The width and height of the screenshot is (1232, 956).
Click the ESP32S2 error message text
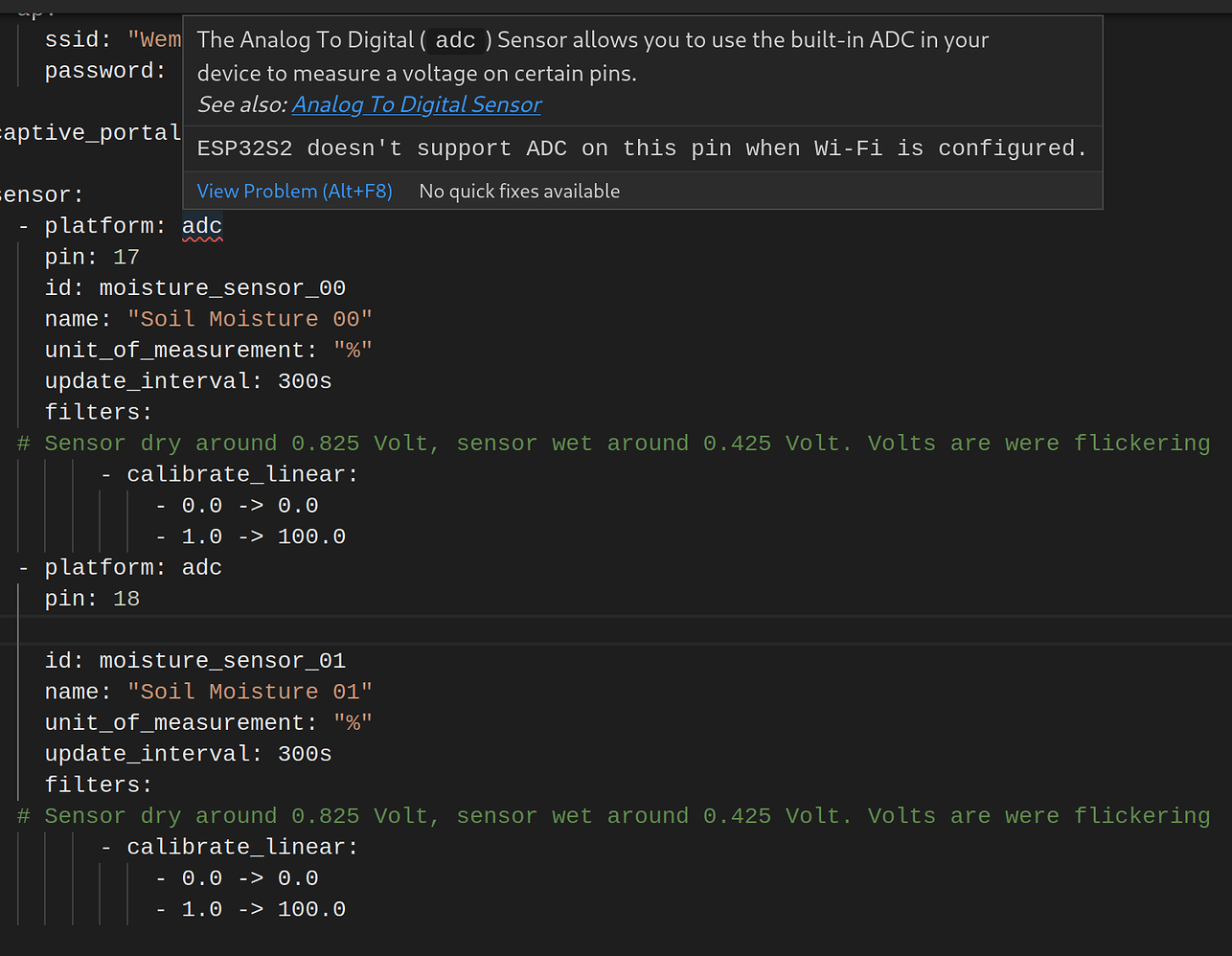pyautogui.click(x=642, y=148)
